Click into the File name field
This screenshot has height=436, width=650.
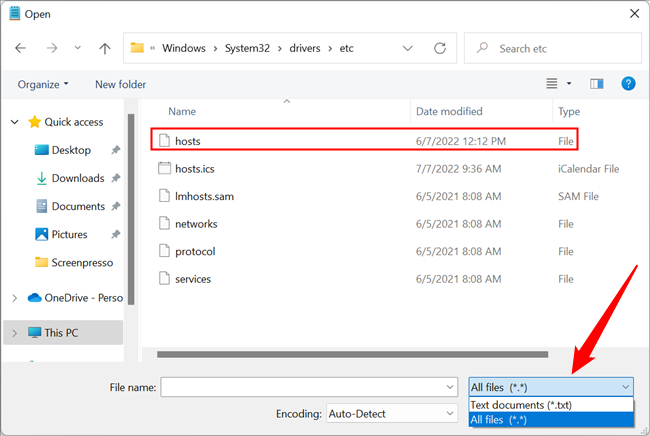(x=300, y=387)
